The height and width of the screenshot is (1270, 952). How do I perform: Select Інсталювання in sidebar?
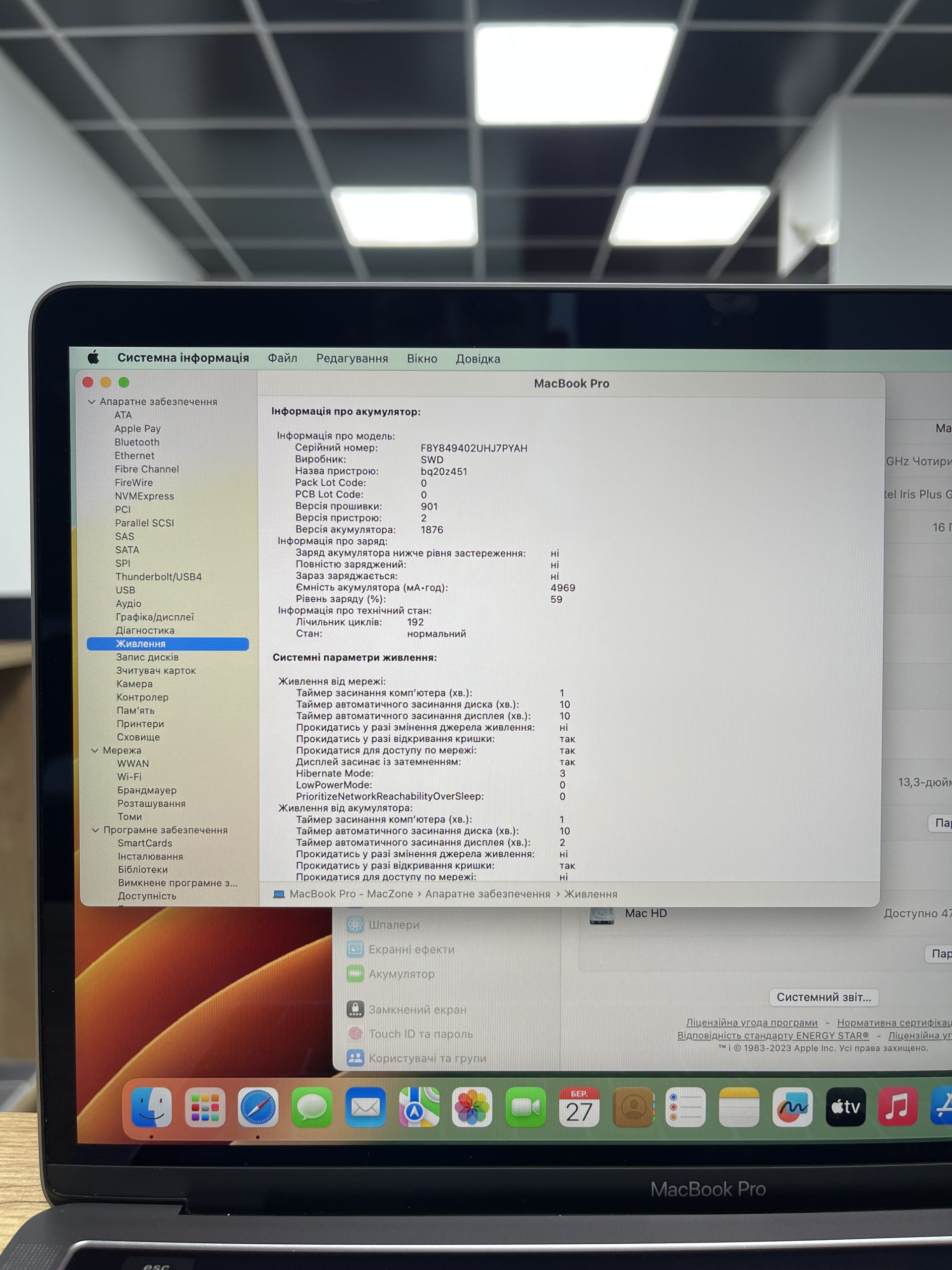click(x=150, y=856)
